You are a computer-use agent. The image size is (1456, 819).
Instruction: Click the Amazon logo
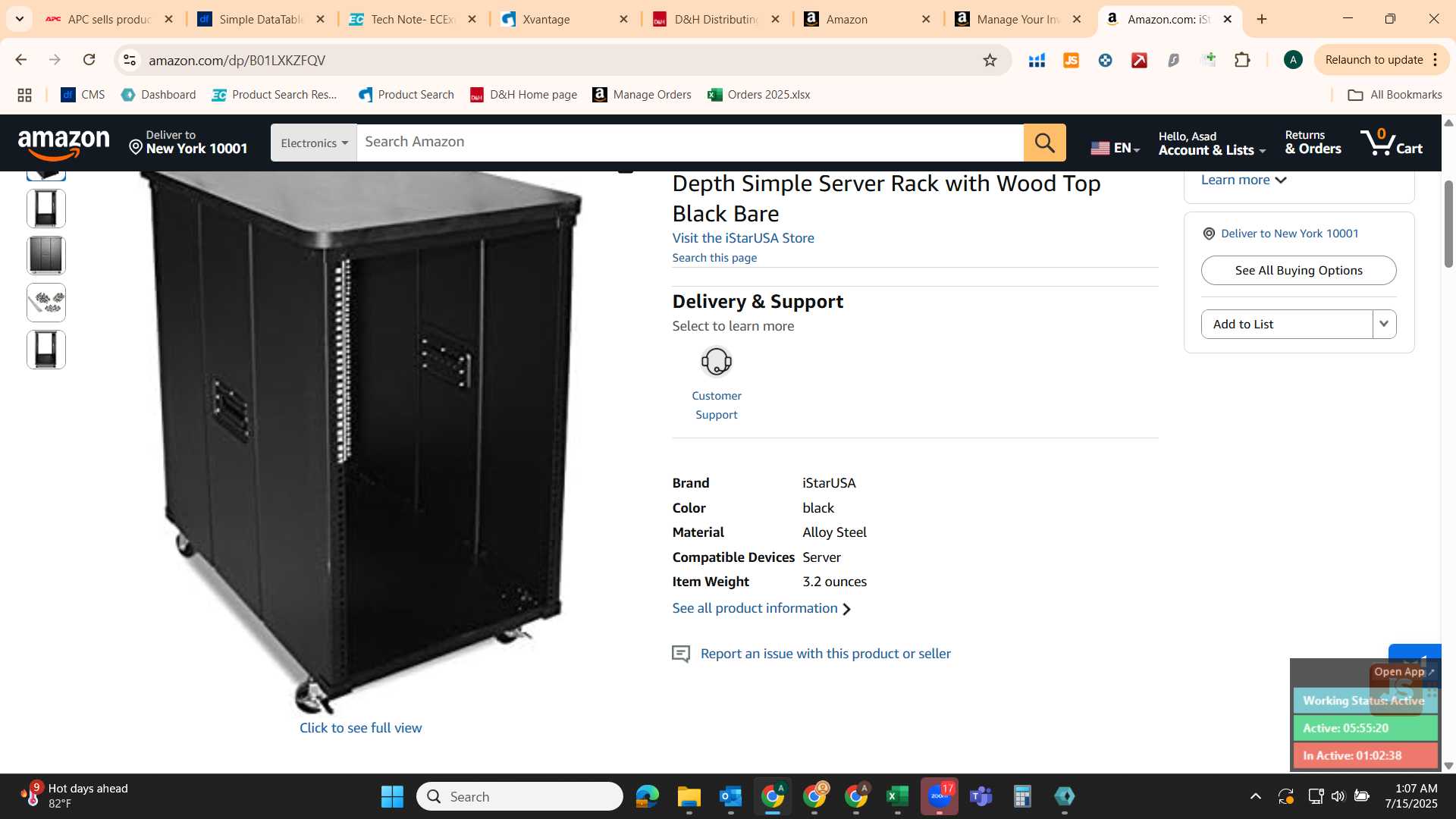pyautogui.click(x=64, y=143)
